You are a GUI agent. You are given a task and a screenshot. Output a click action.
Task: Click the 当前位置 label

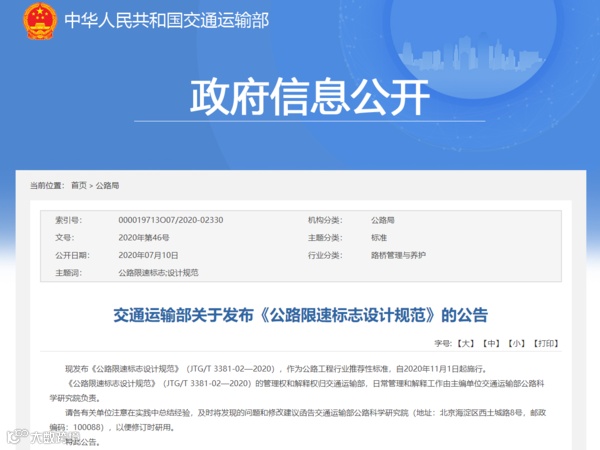(47, 186)
